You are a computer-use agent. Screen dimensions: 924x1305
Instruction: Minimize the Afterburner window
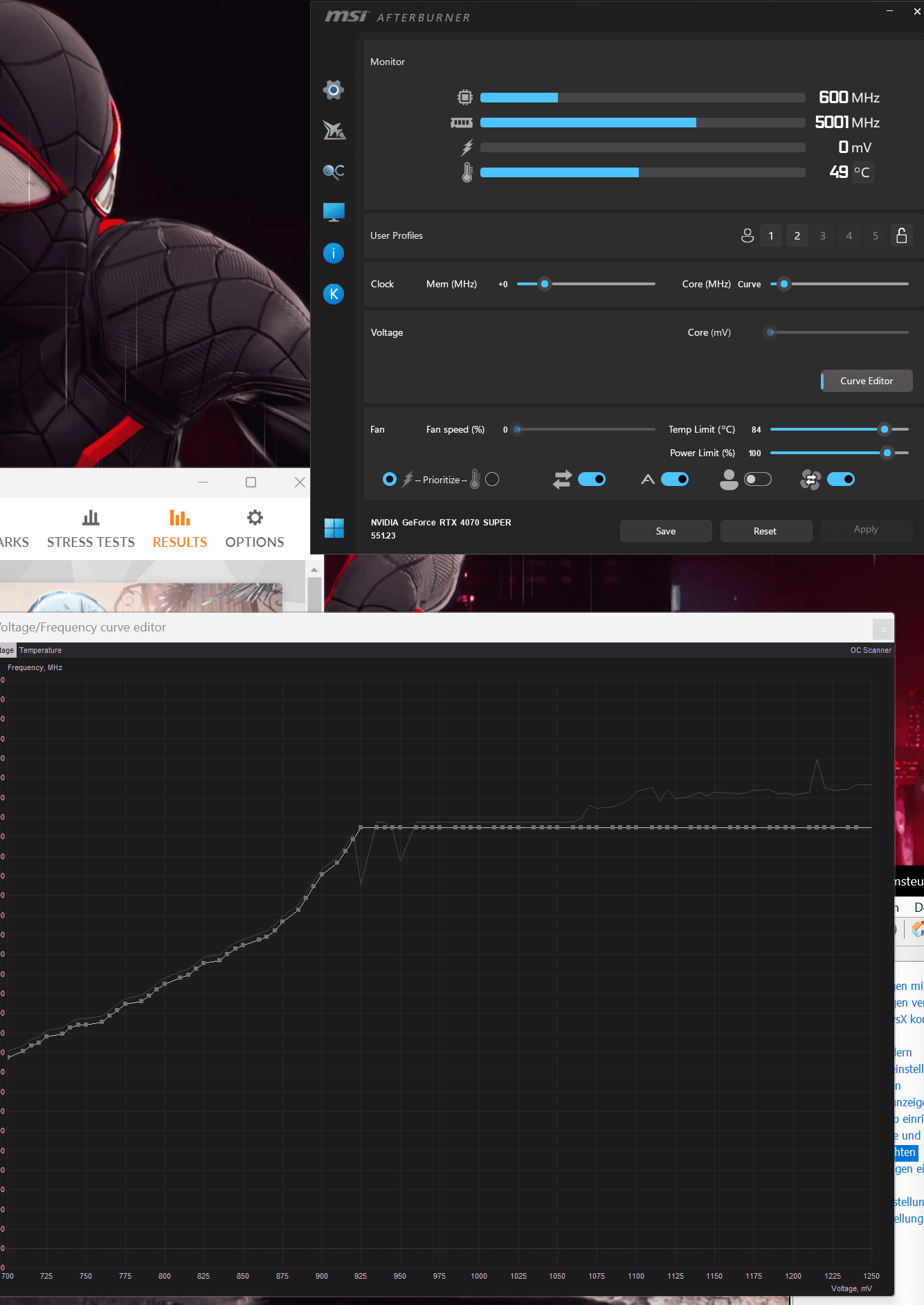[x=890, y=11]
